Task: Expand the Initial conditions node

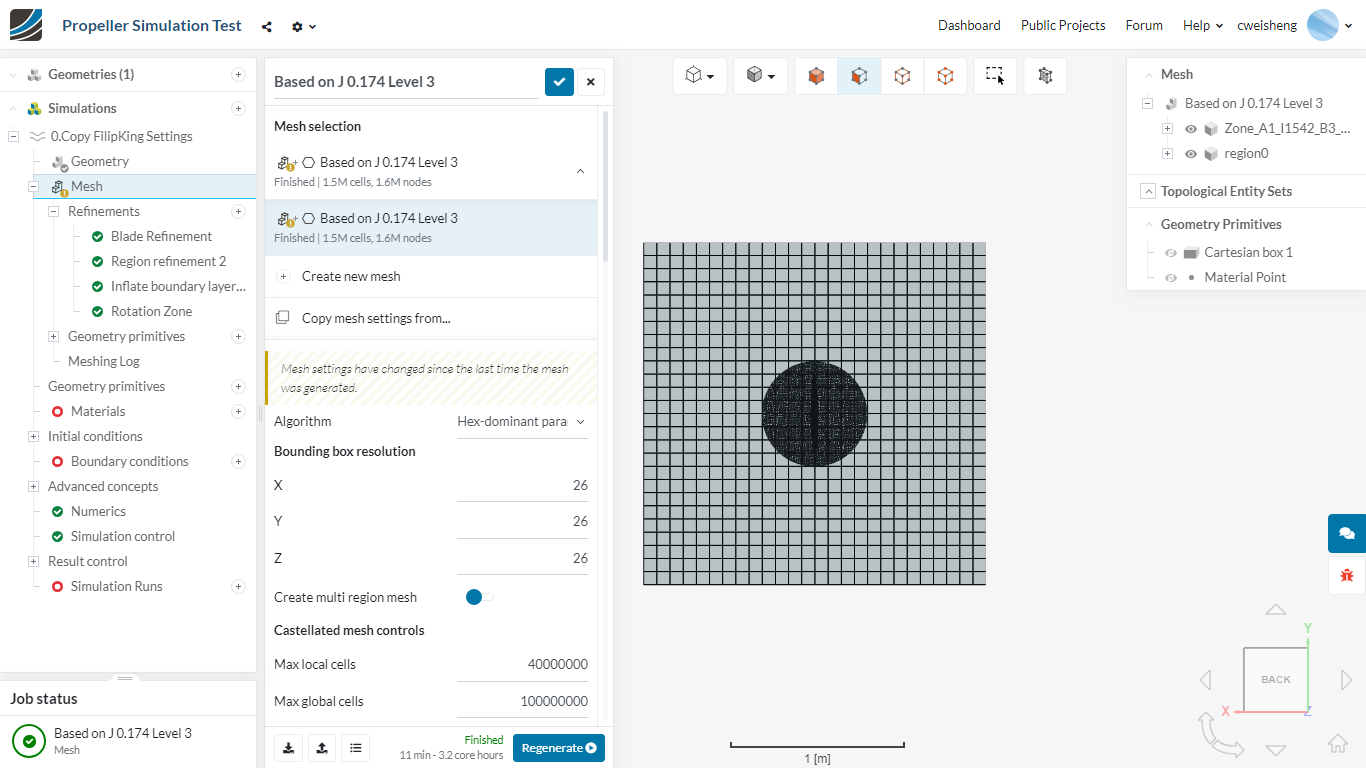Action: pos(34,437)
